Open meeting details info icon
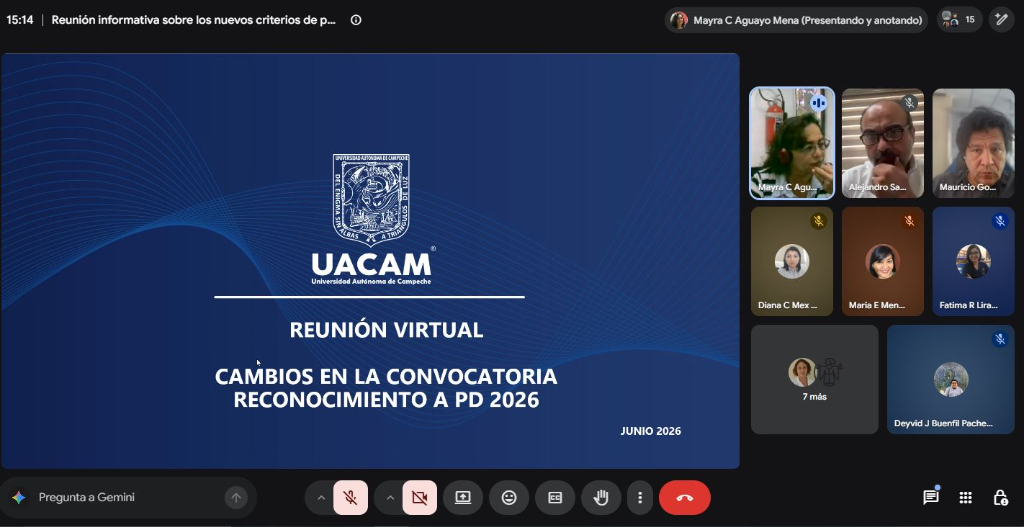1024x527 pixels. [x=356, y=20]
